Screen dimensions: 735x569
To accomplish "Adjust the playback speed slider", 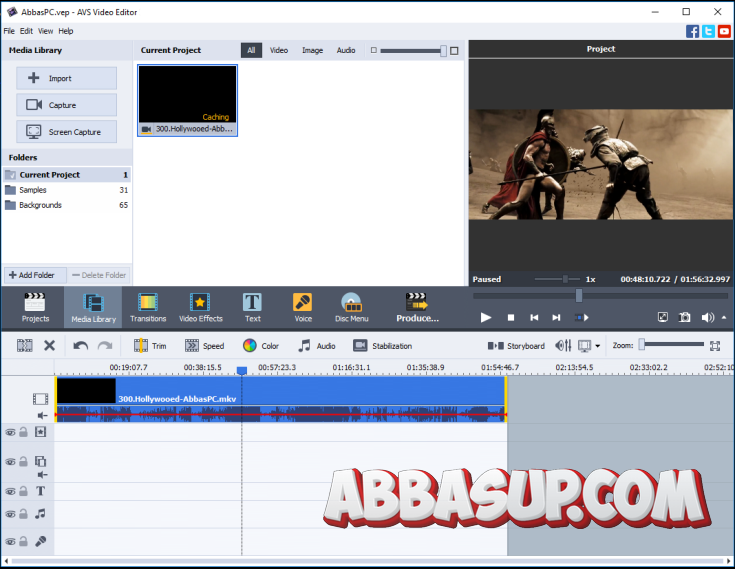I will [x=565, y=279].
